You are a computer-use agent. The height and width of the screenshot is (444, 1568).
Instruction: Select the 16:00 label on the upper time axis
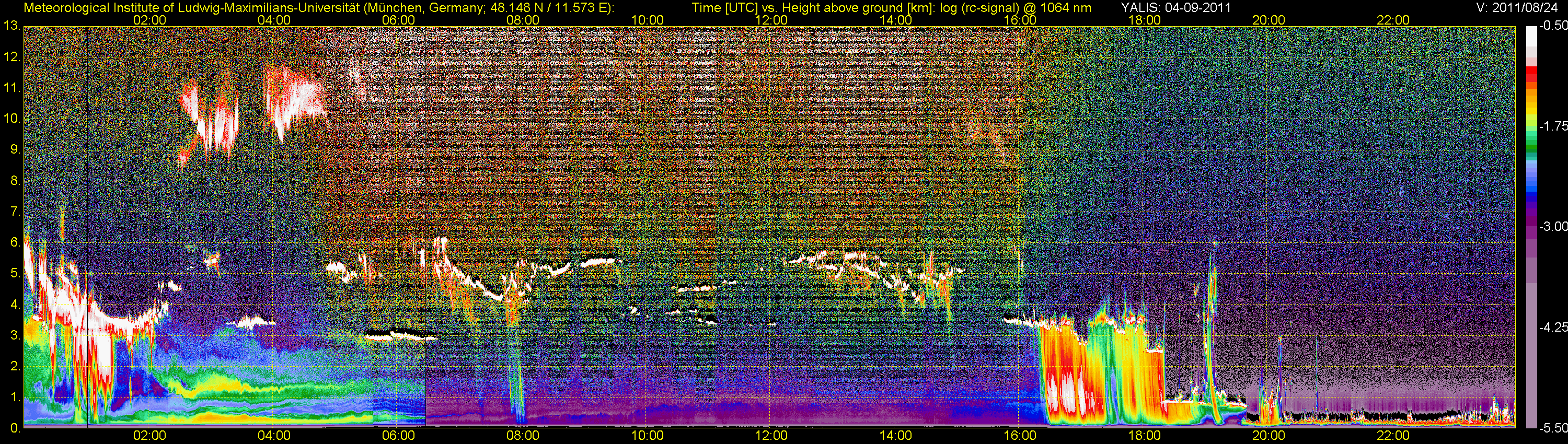(1020, 20)
